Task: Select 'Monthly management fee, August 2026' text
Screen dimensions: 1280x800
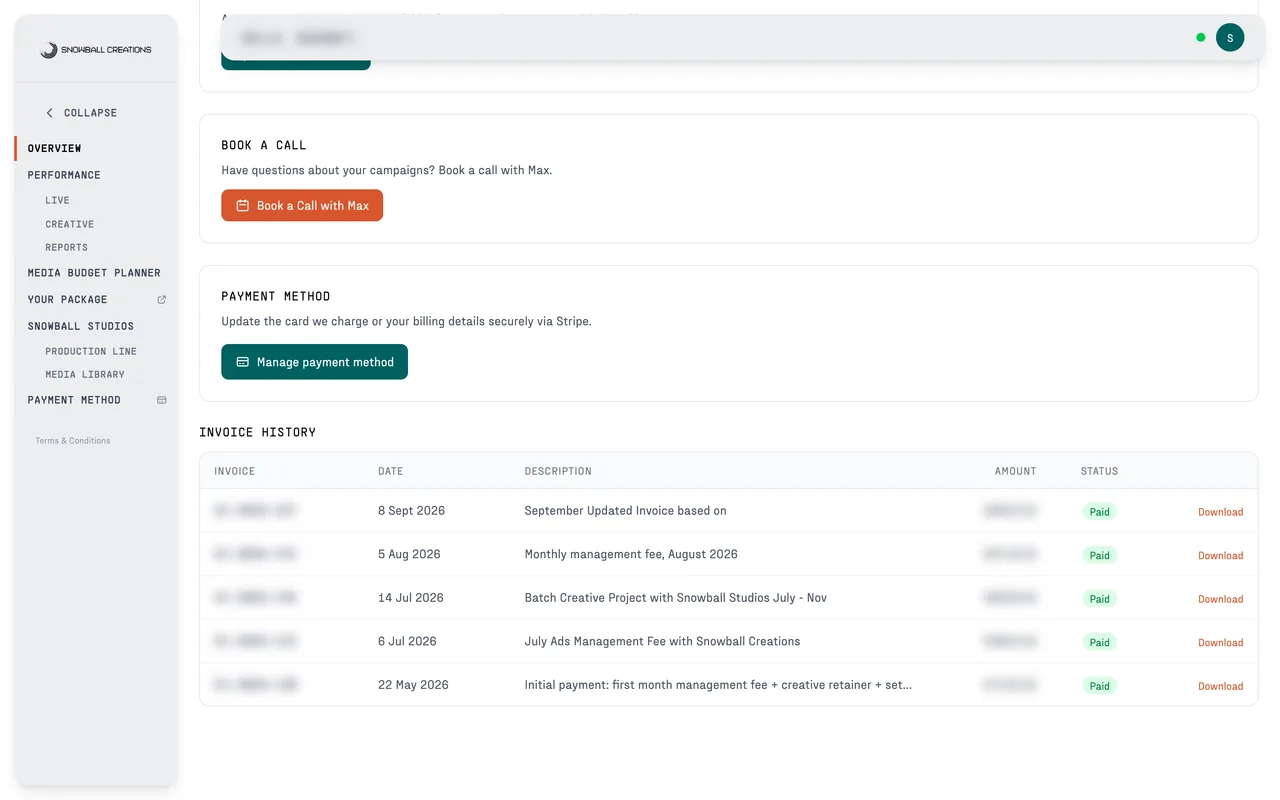Action: coord(631,554)
